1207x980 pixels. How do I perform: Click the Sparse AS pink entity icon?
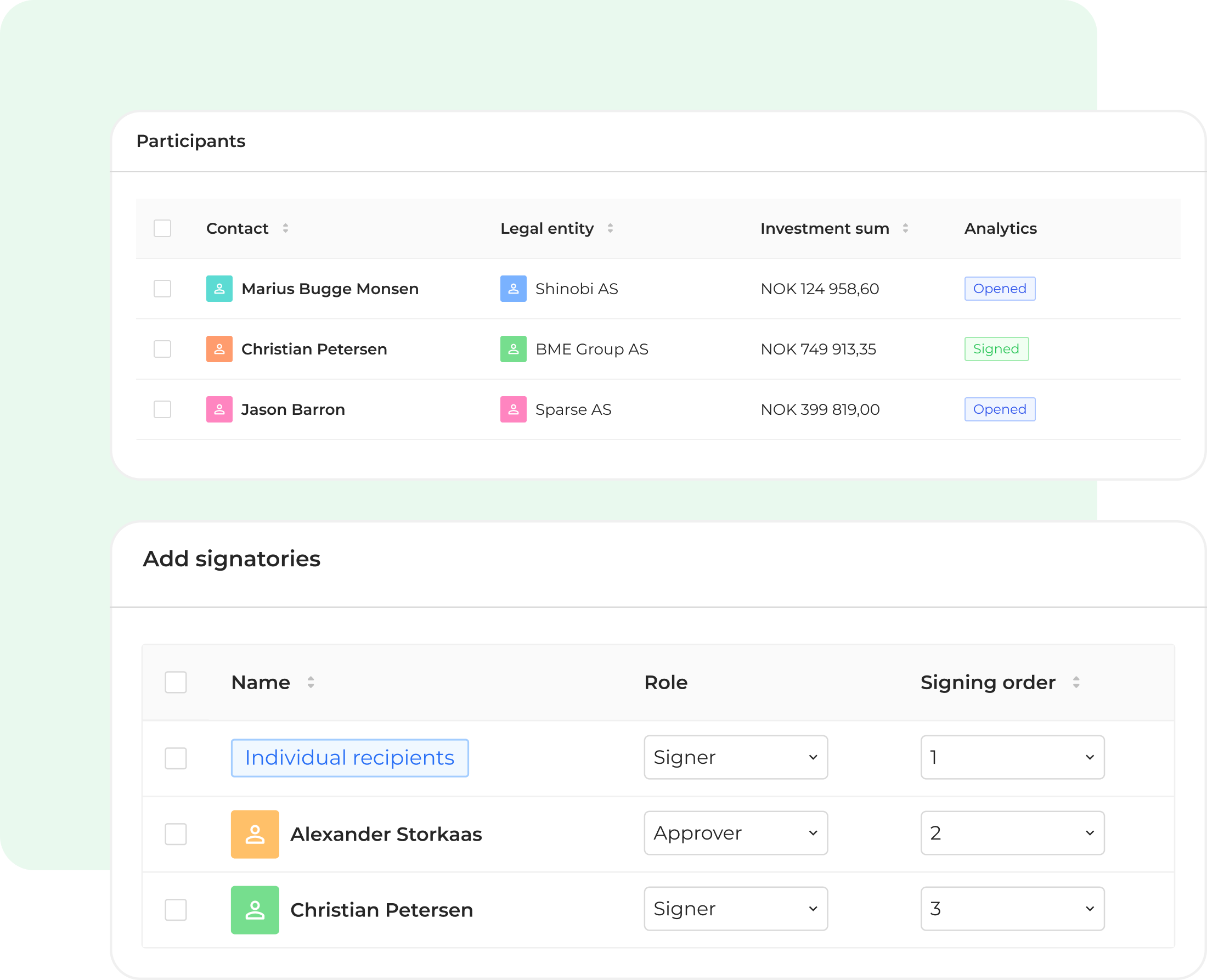(x=513, y=409)
